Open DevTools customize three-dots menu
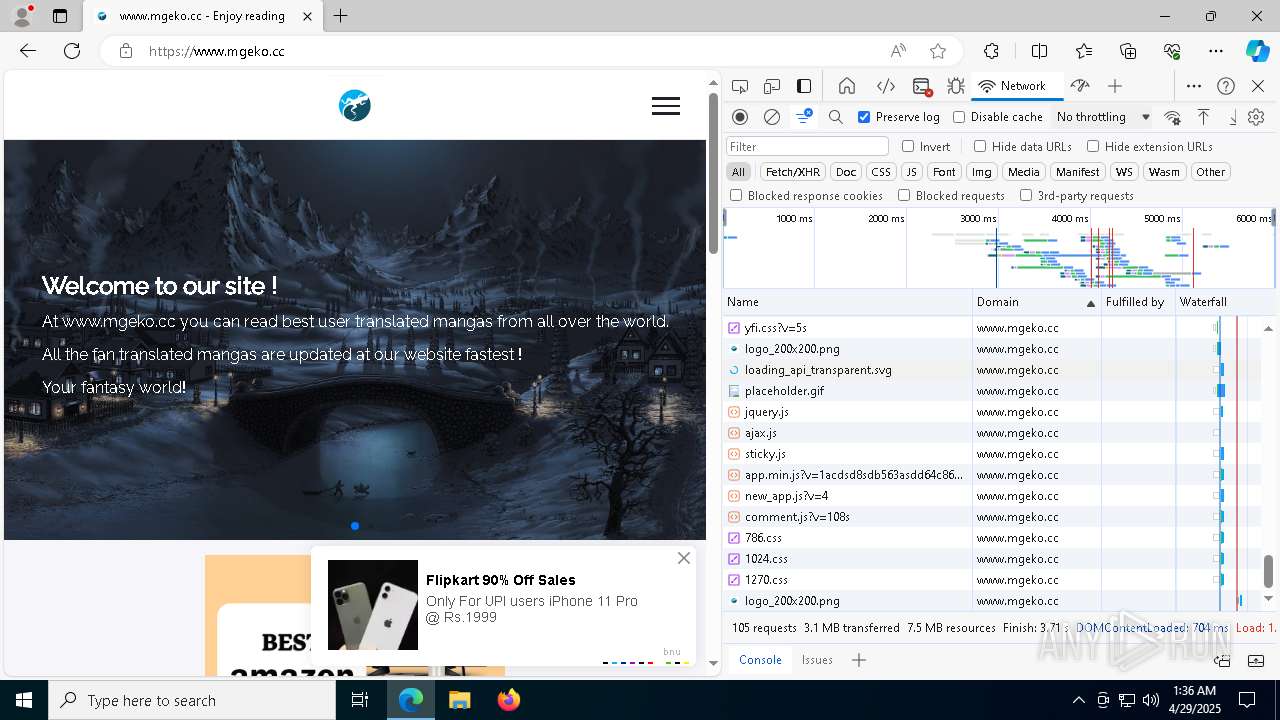 [1194, 86]
